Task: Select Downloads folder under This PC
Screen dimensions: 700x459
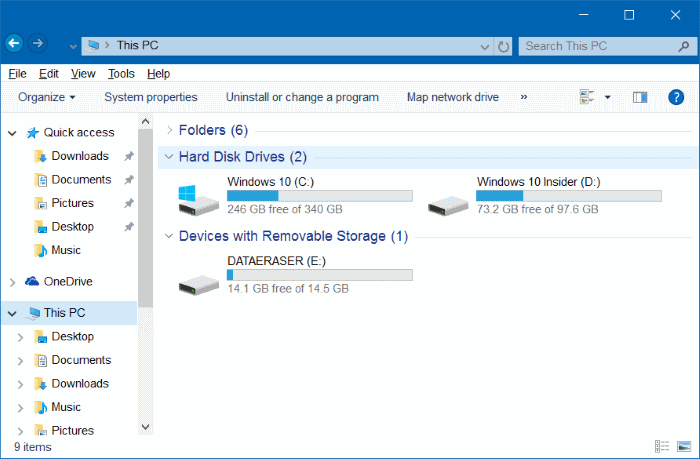Action: click(x=80, y=384)
